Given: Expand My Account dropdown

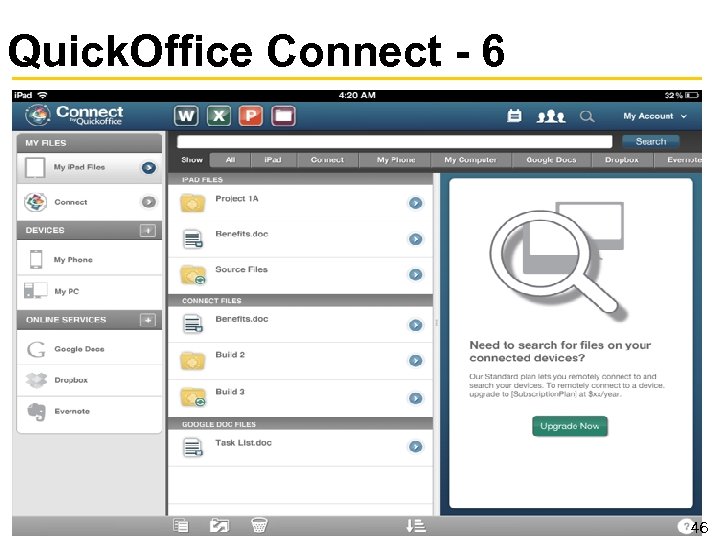Looking at the screenshot, I should 655,116.
